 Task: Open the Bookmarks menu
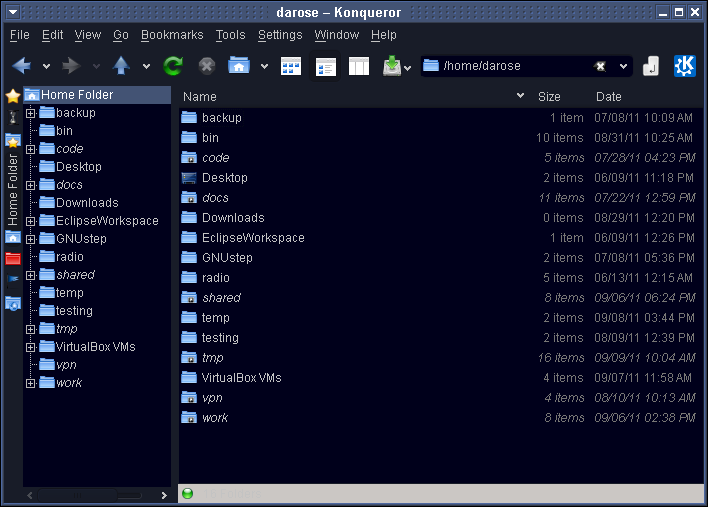point(172,35)
